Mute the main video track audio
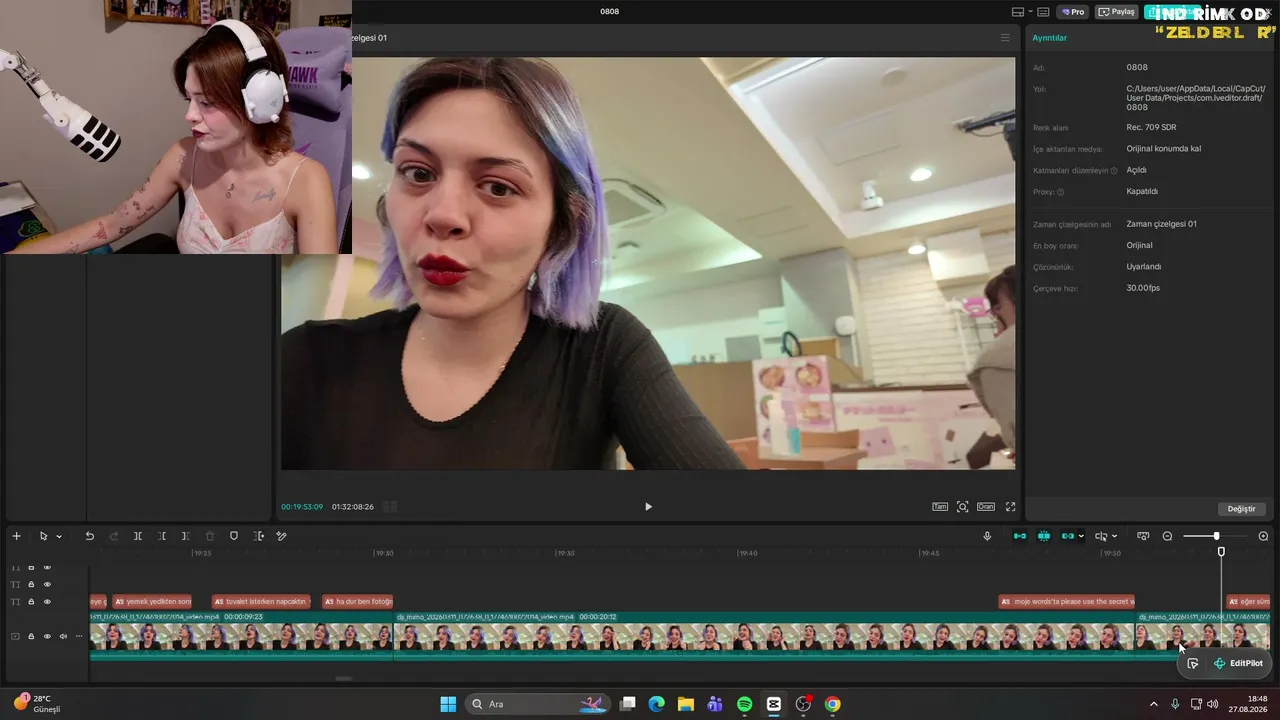The image size is (1280, 720). point(63,636)
